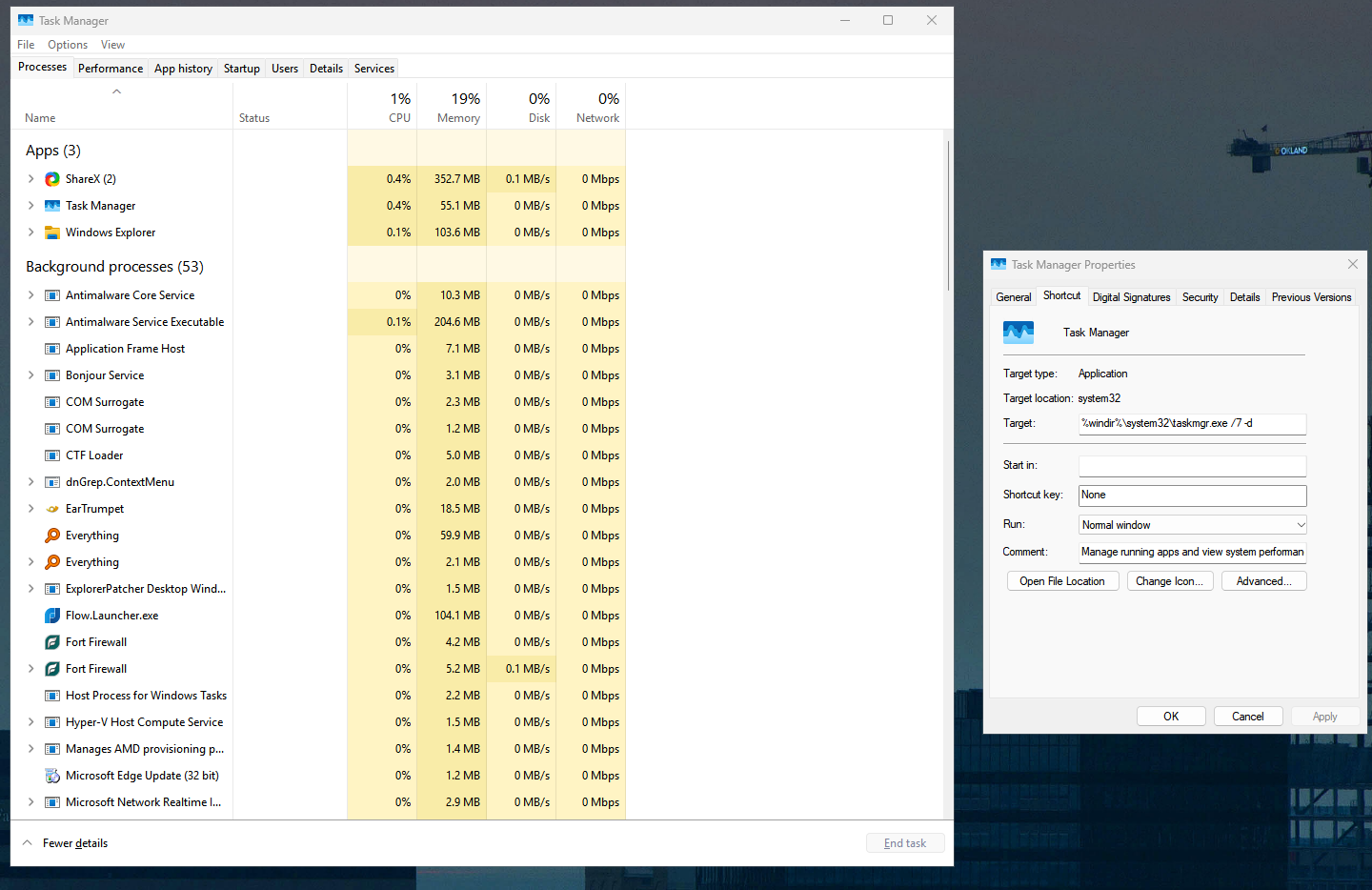Click the Application Frame Host icon
1372x890 pixels.
point(52,349)
